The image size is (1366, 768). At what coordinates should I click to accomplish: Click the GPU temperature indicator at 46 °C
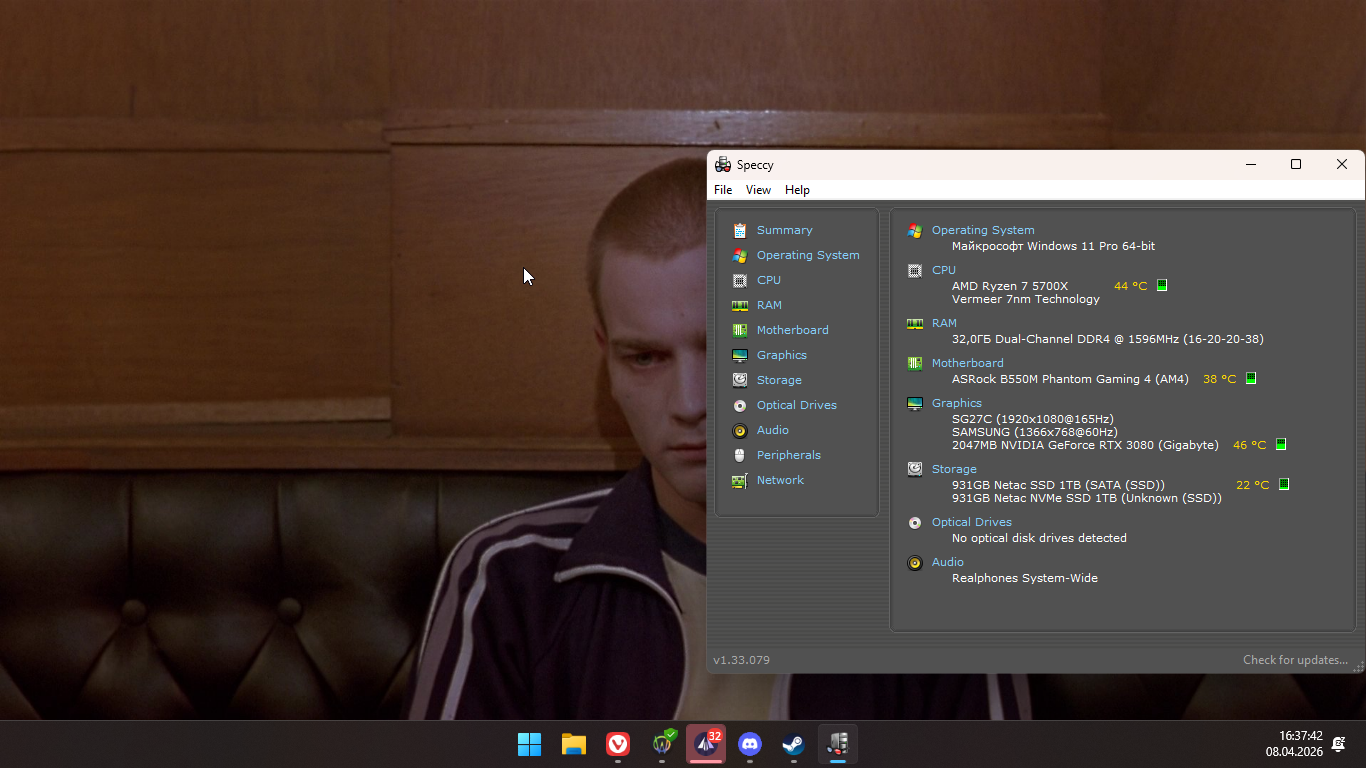click(x=1280, y=445)
